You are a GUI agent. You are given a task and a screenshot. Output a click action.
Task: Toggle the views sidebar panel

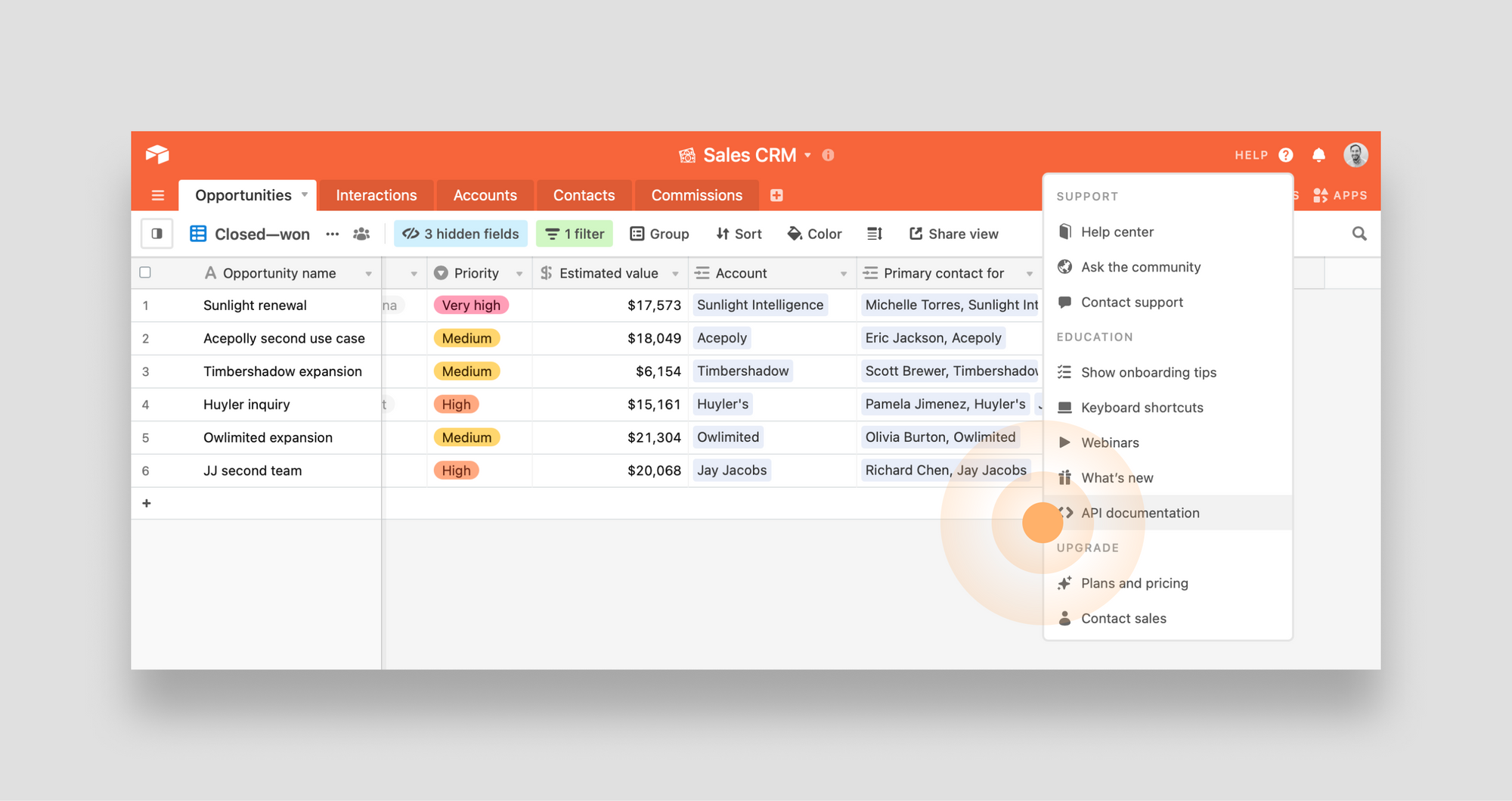click(x=157, y=234)
